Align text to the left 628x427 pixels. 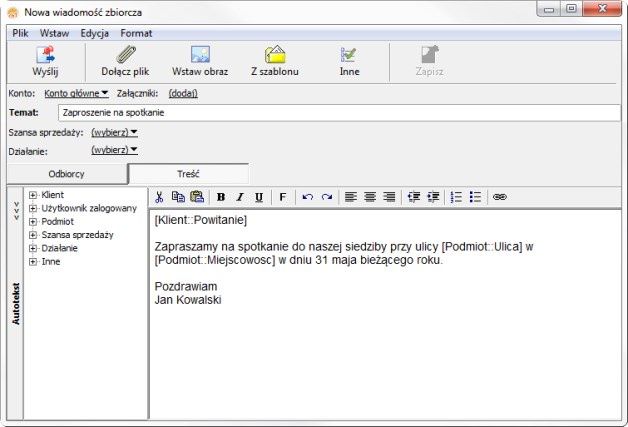pyautogui.click(x=351, y=197)
